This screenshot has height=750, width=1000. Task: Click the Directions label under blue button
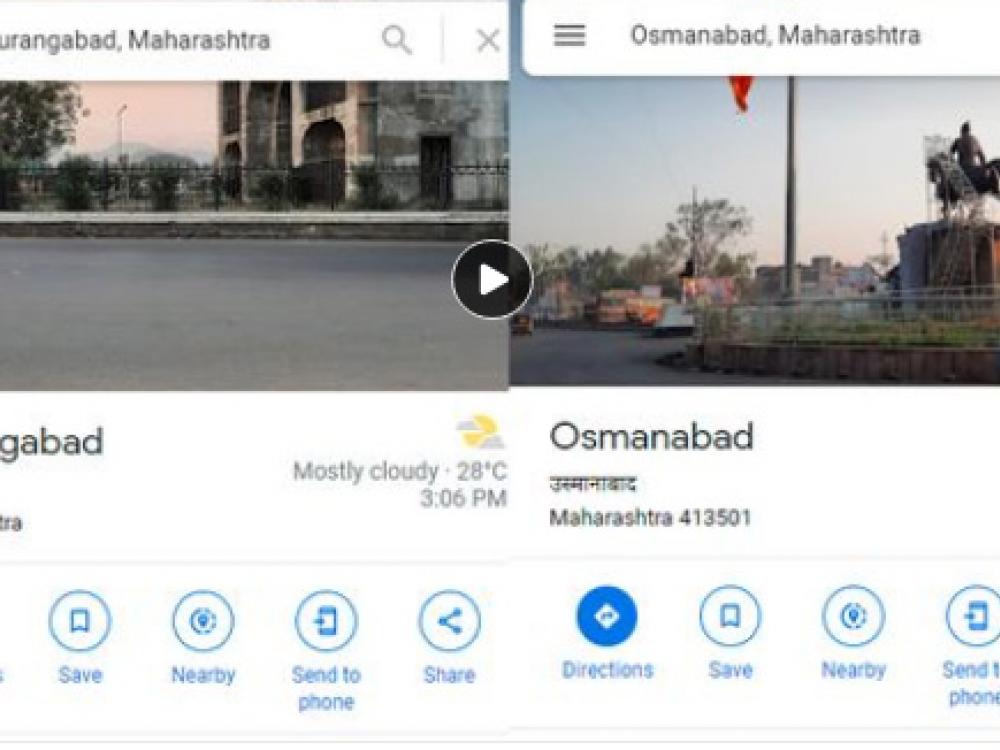607,670
